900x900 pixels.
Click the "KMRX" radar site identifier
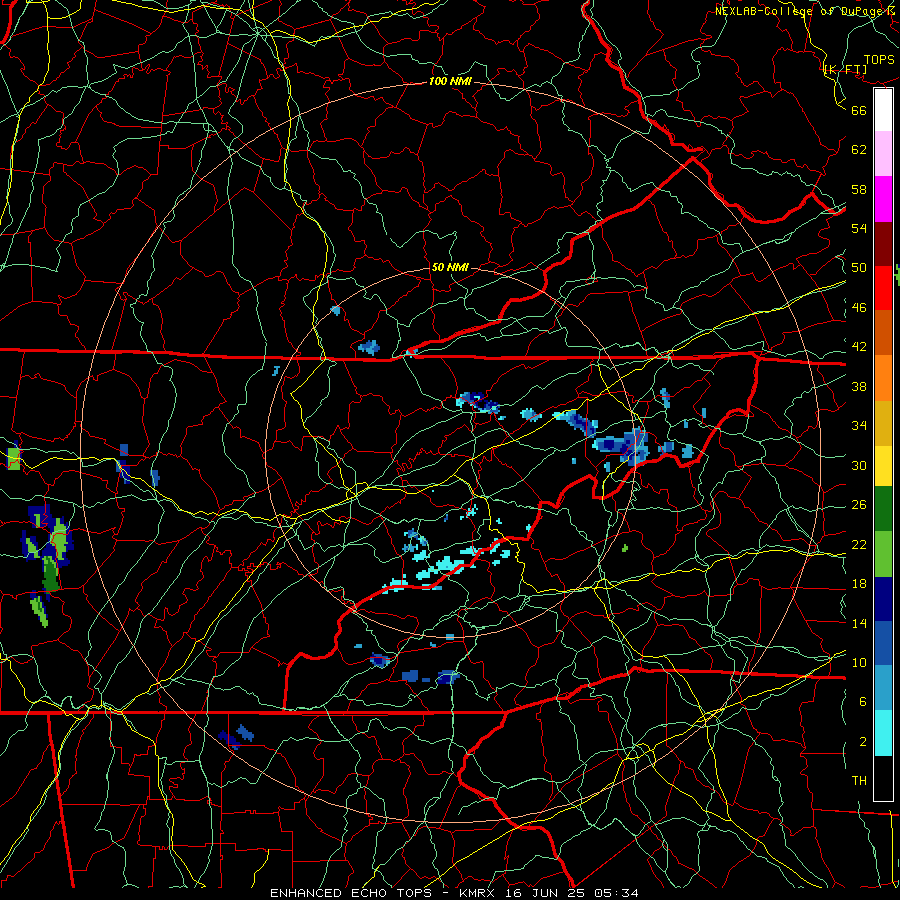click(479, 893)
